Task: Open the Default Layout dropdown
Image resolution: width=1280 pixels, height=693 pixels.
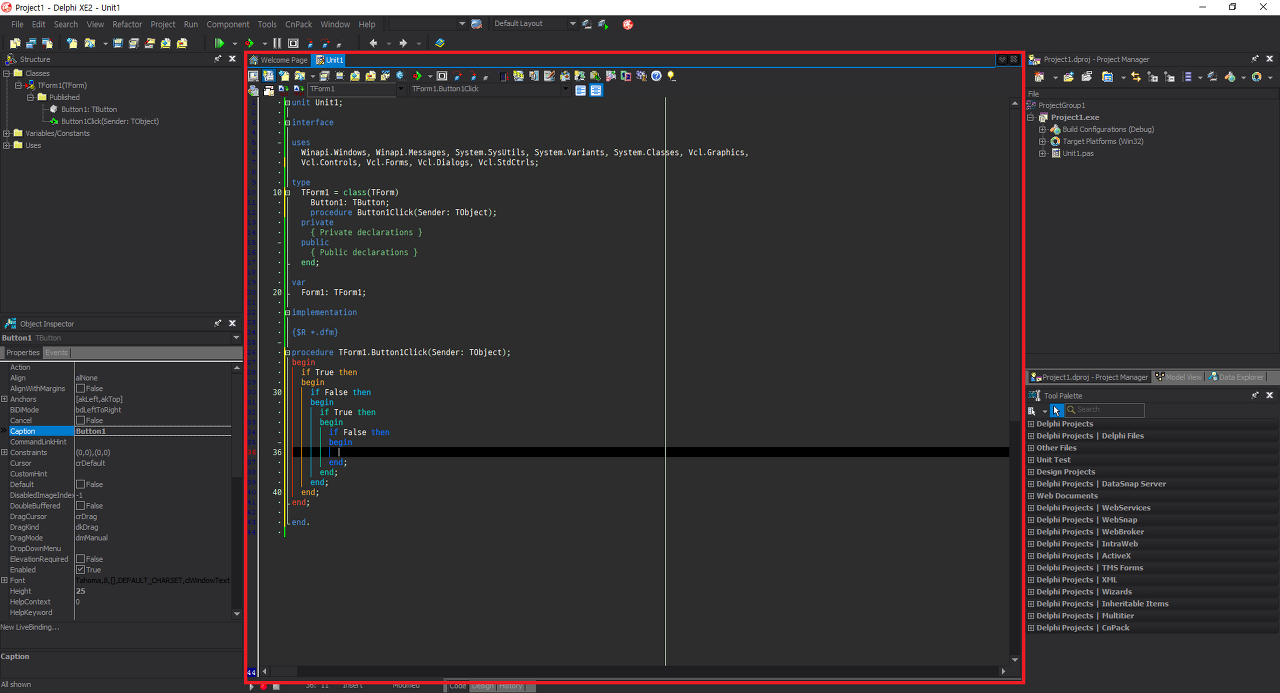Action: pyautogui.click(x=571, y=23)
